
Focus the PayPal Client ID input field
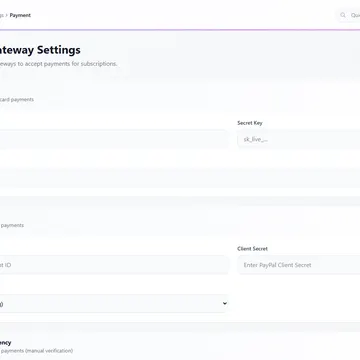coord(114,265)
